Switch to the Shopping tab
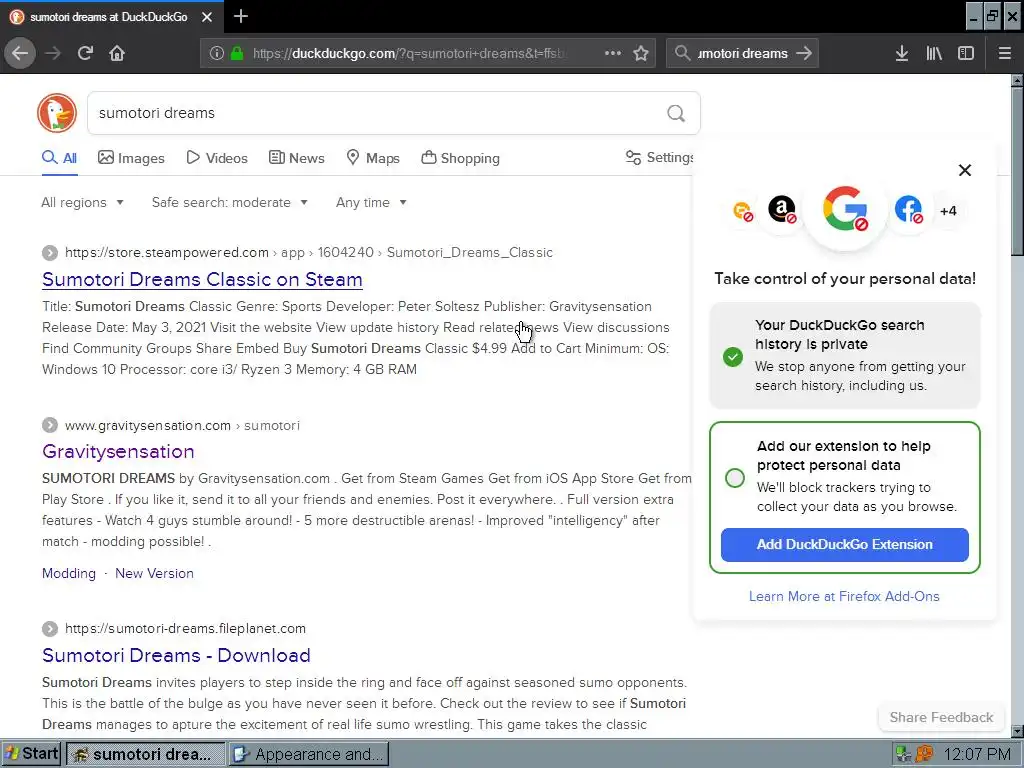The height and width of the screenshot is (768, 1024). coord(460,158)
